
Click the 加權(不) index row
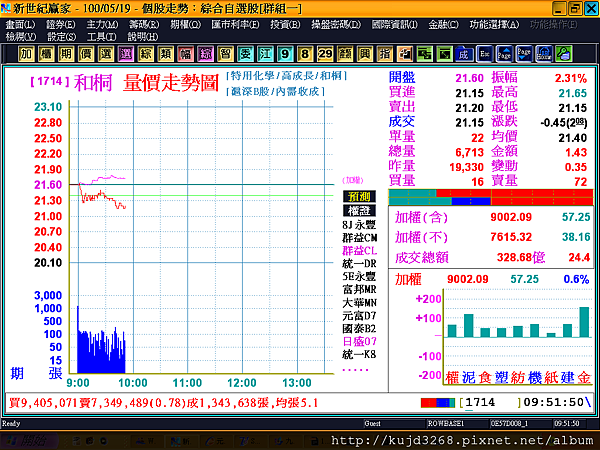click(492, 237)
